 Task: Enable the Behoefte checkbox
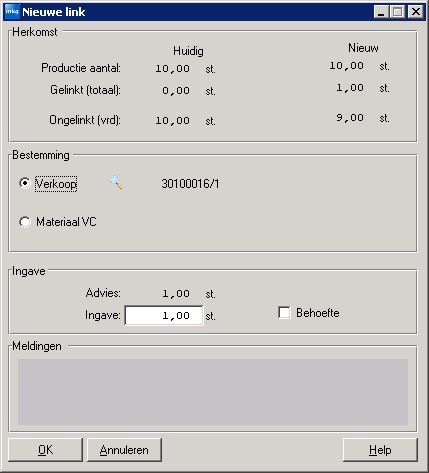284,313
